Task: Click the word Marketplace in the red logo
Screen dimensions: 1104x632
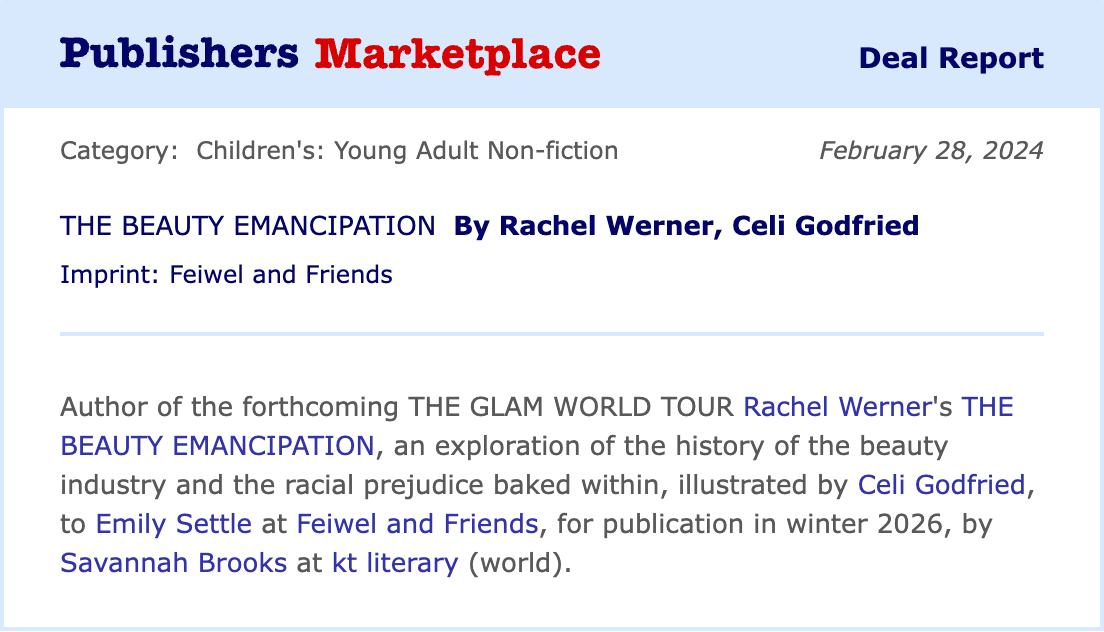Action: (x=458, y=54)
